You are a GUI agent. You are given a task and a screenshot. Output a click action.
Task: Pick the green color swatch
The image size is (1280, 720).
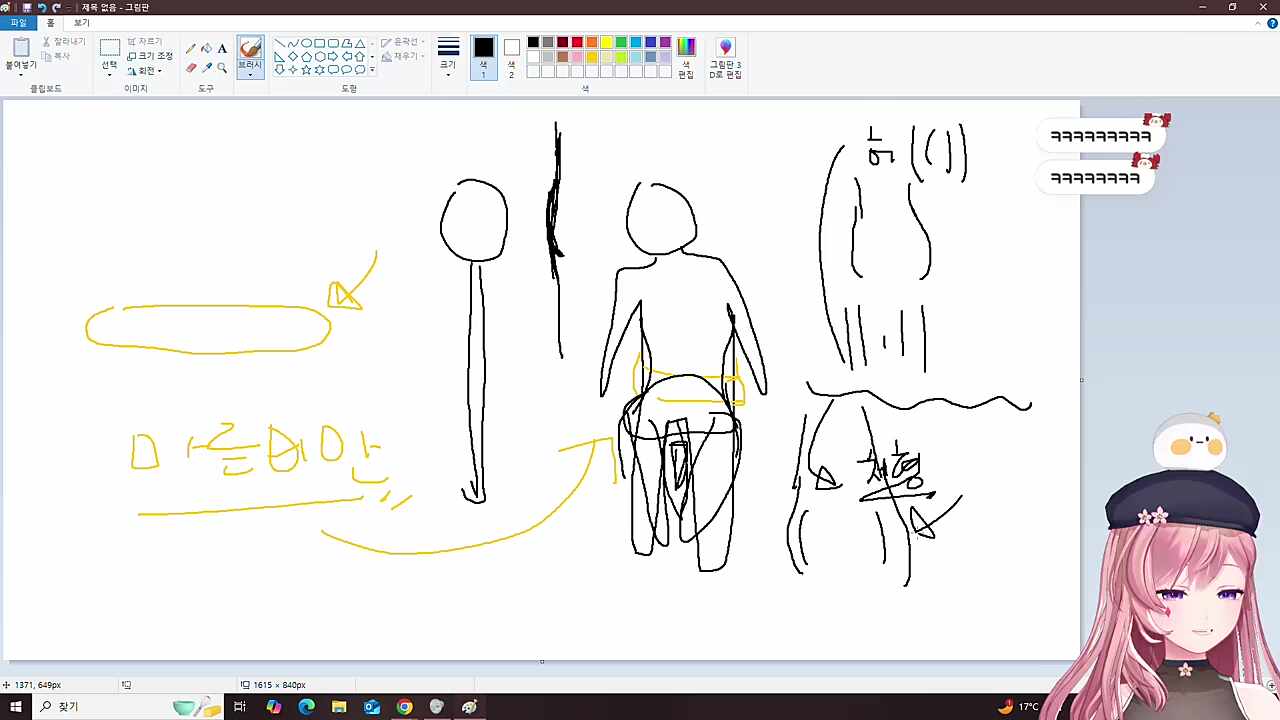[621, 42]
